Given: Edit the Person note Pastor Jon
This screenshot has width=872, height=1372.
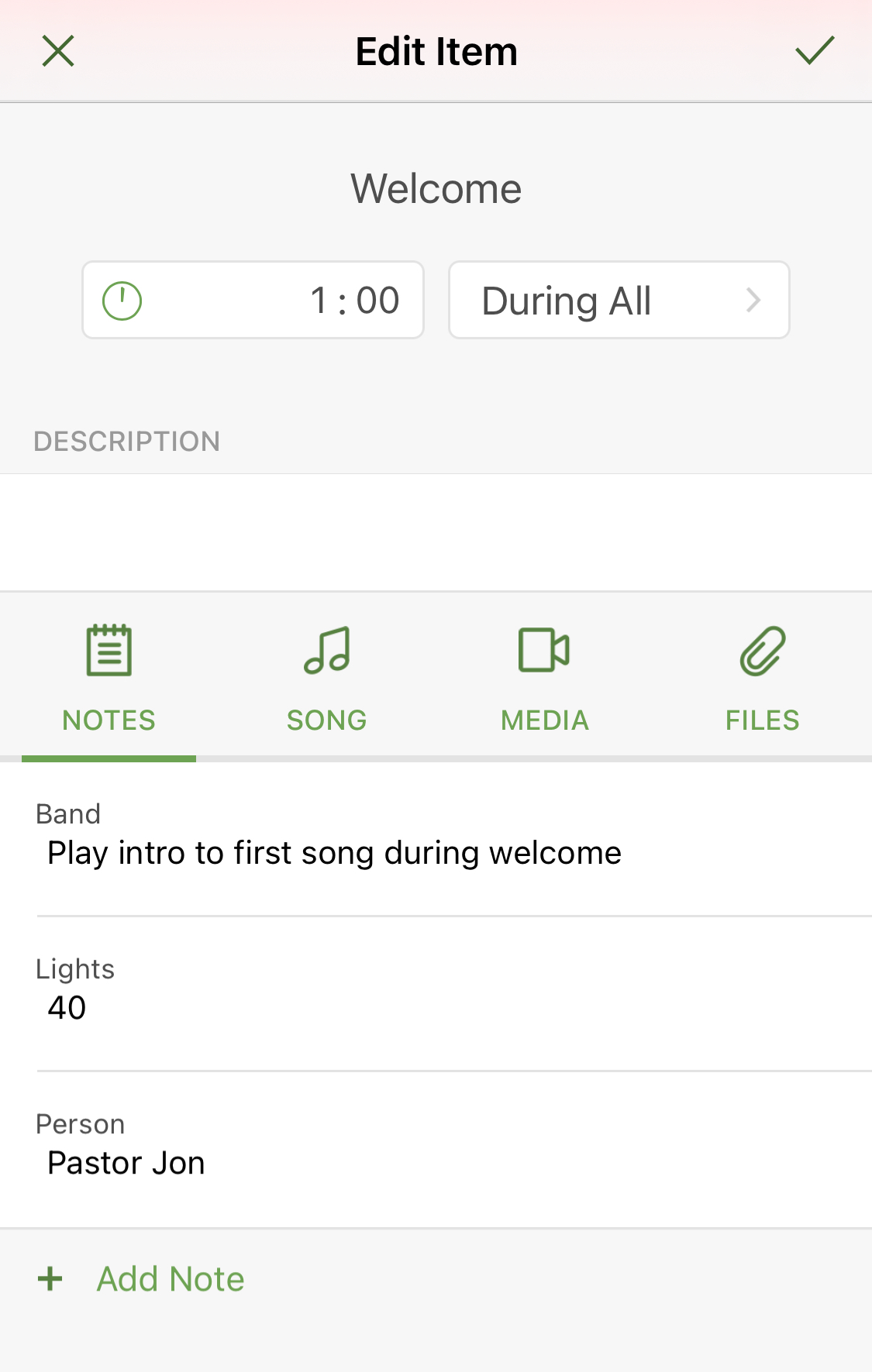Looking at the screenshot, I should click(126, 1163).
